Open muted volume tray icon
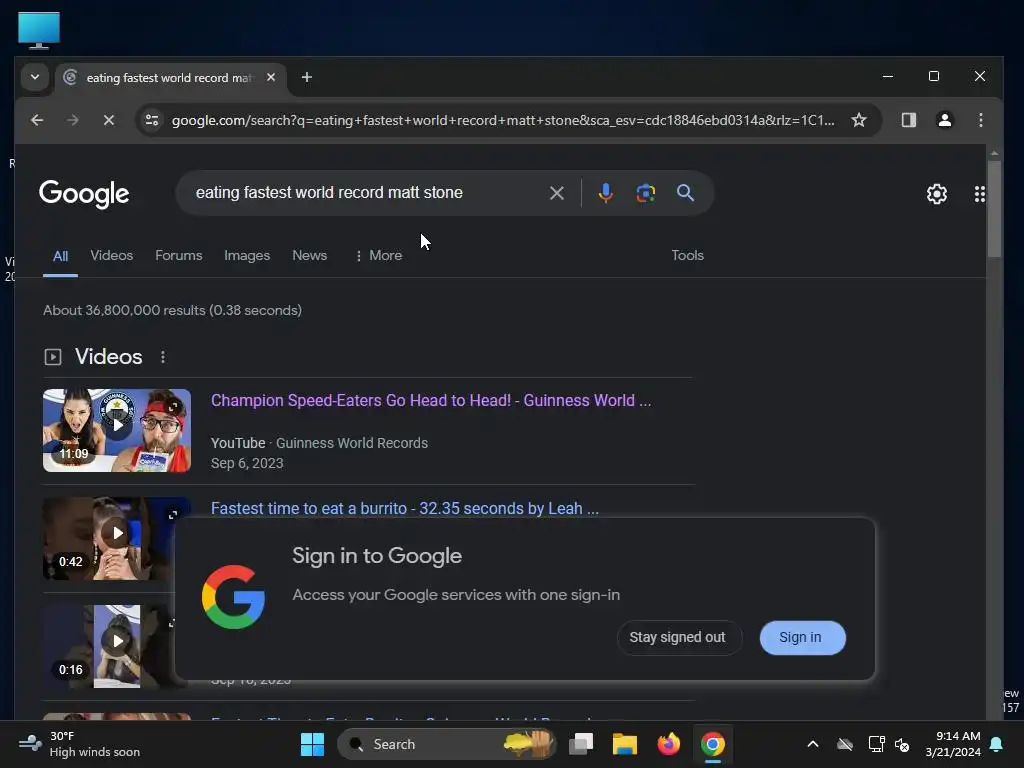The image size is (1024, 768). tap(903, 744)
